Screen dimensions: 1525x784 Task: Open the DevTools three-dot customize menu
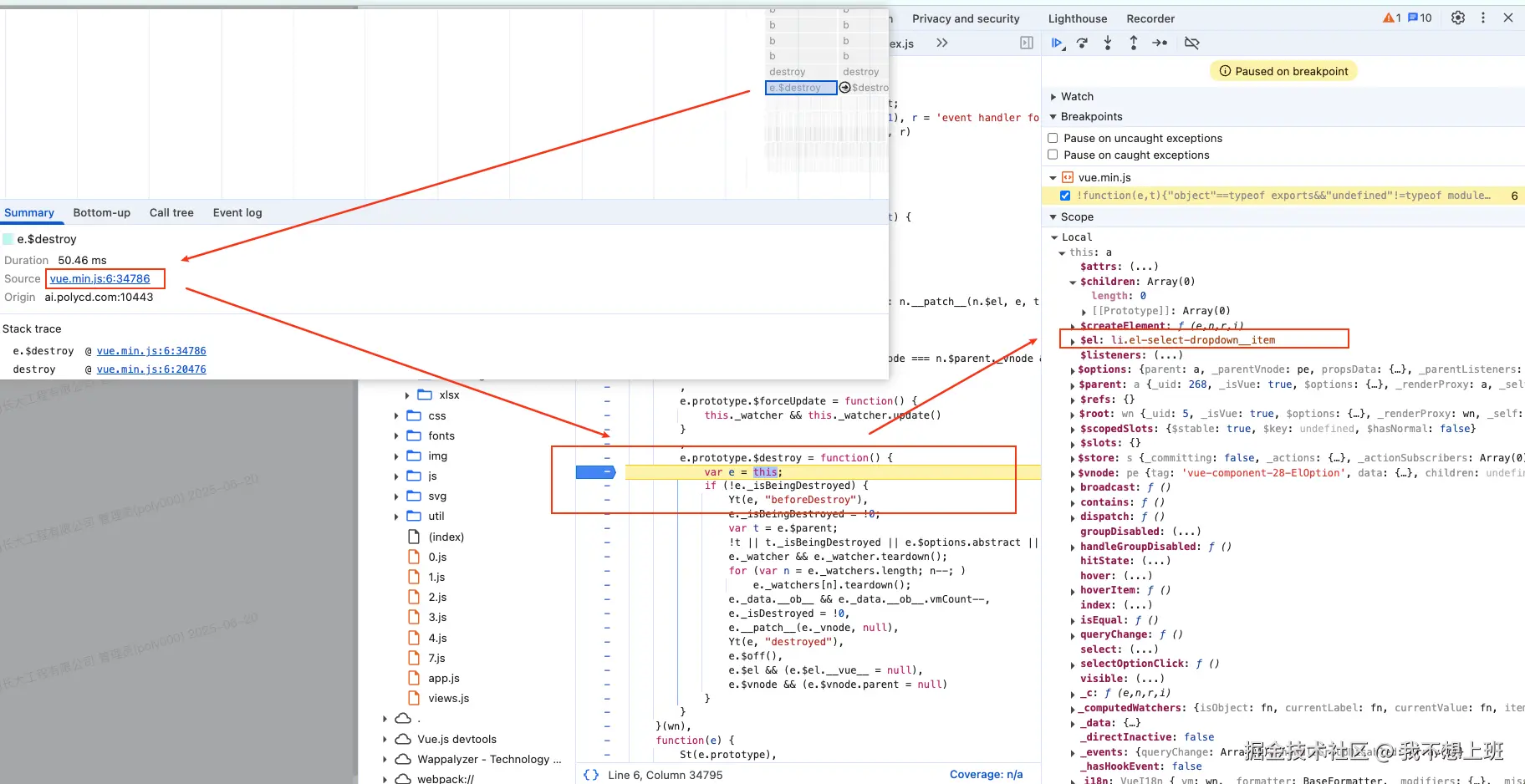point(1483,18)
